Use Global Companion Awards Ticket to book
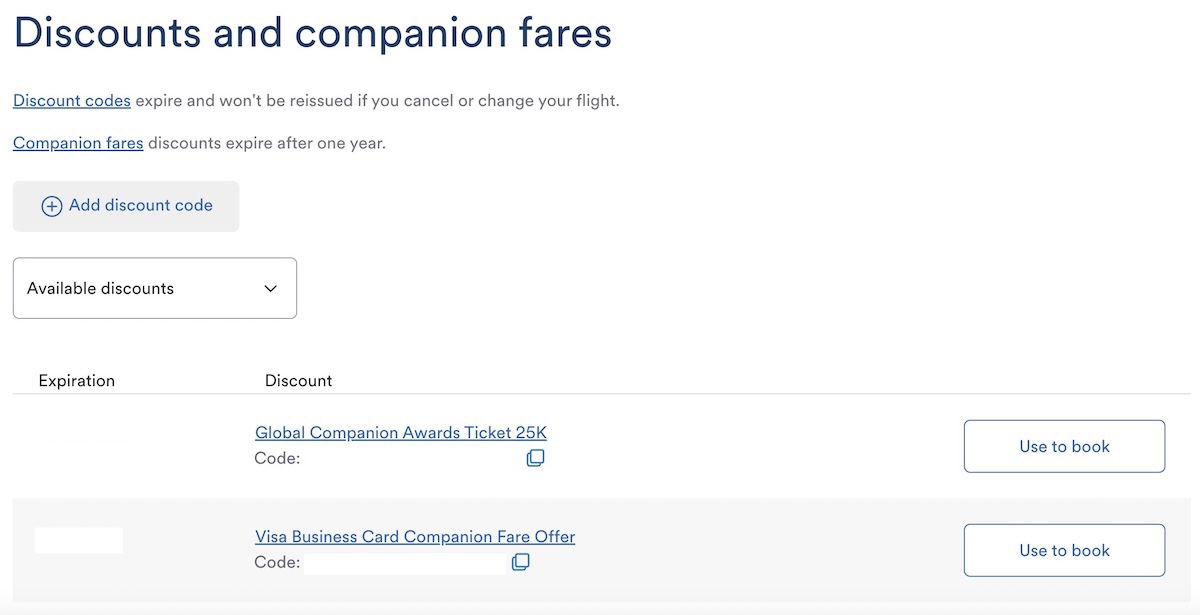The height and width of the screenshot is (615, 1200). tap(1064, 446)
